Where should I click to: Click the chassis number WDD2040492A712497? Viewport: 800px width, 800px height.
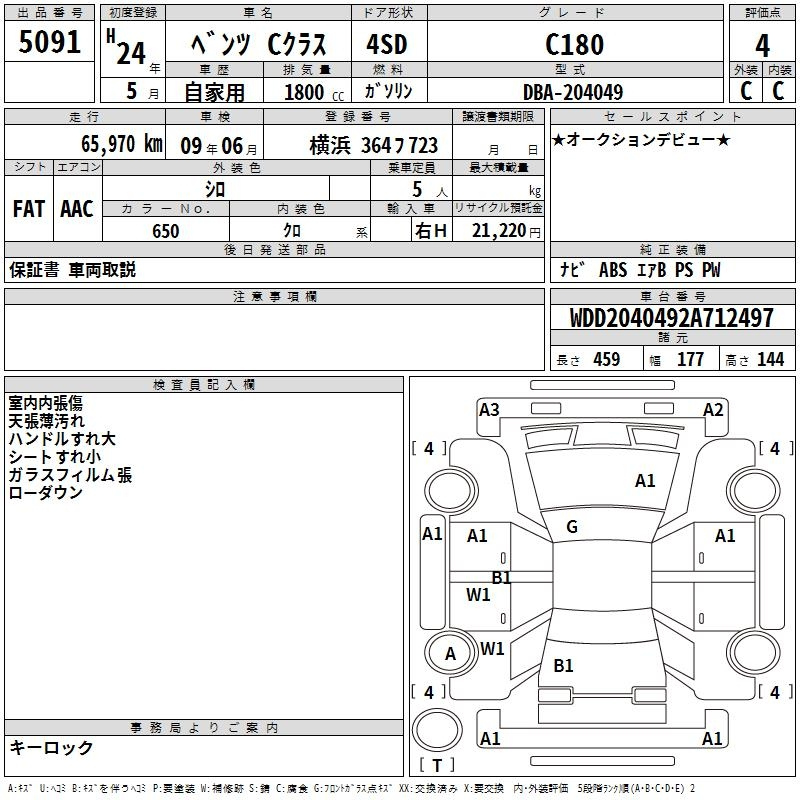pyautogui.click(x=672, y=318)
